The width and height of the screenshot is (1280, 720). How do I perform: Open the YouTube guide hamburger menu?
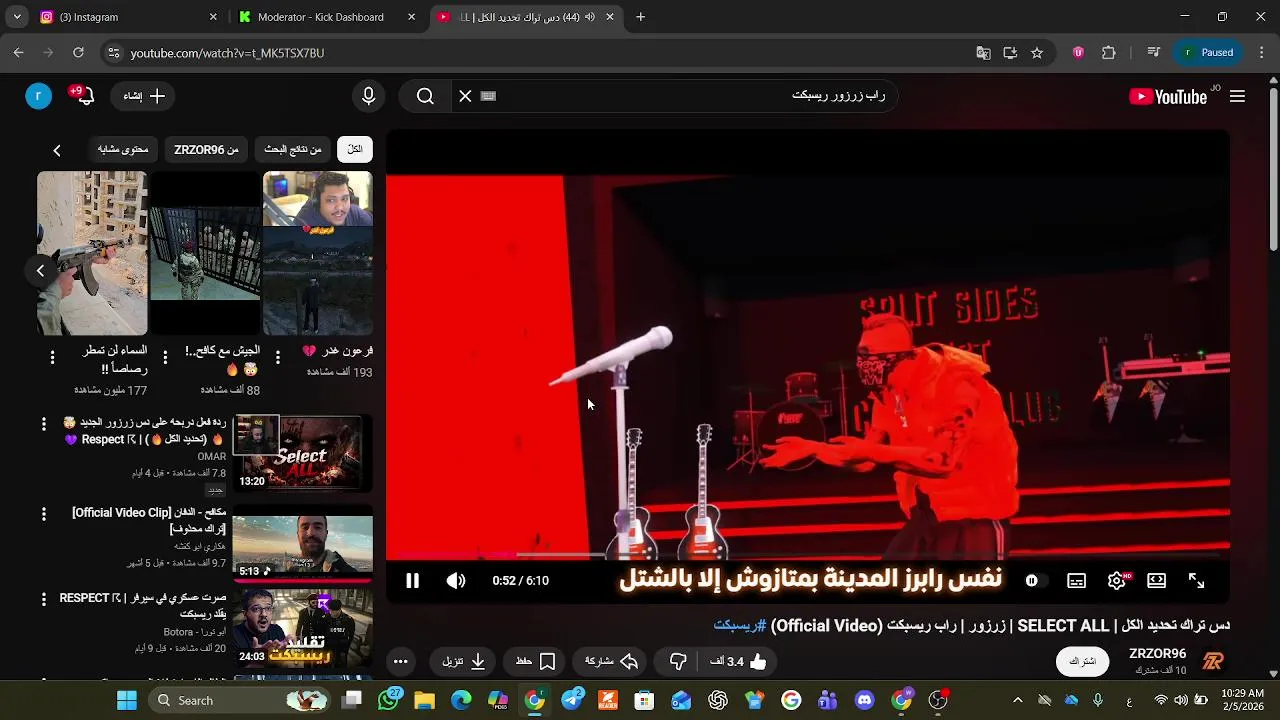click(x=1237, y=96)
